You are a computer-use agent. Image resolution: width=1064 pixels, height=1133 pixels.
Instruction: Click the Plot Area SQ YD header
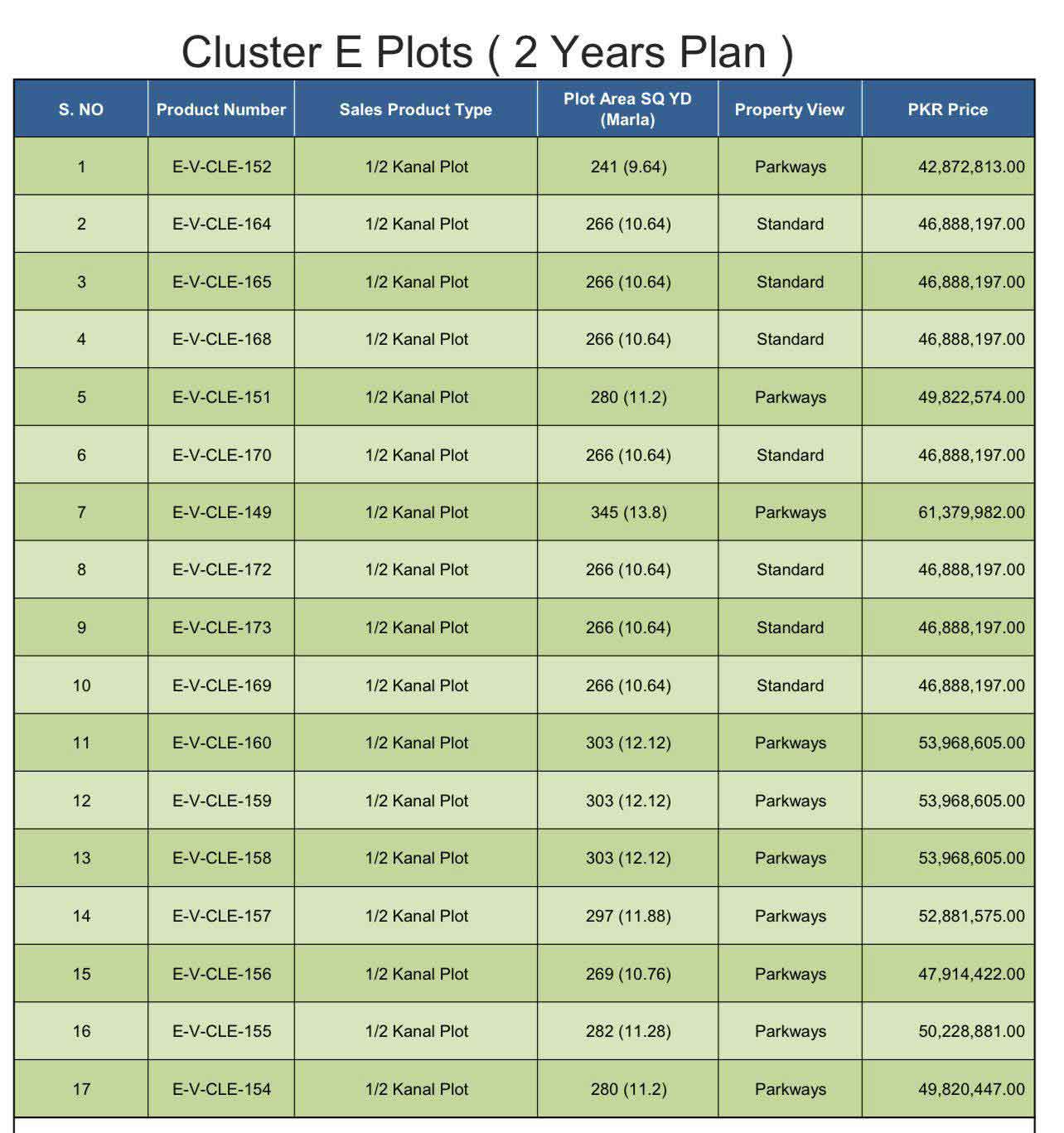click(x=627, y=109)
